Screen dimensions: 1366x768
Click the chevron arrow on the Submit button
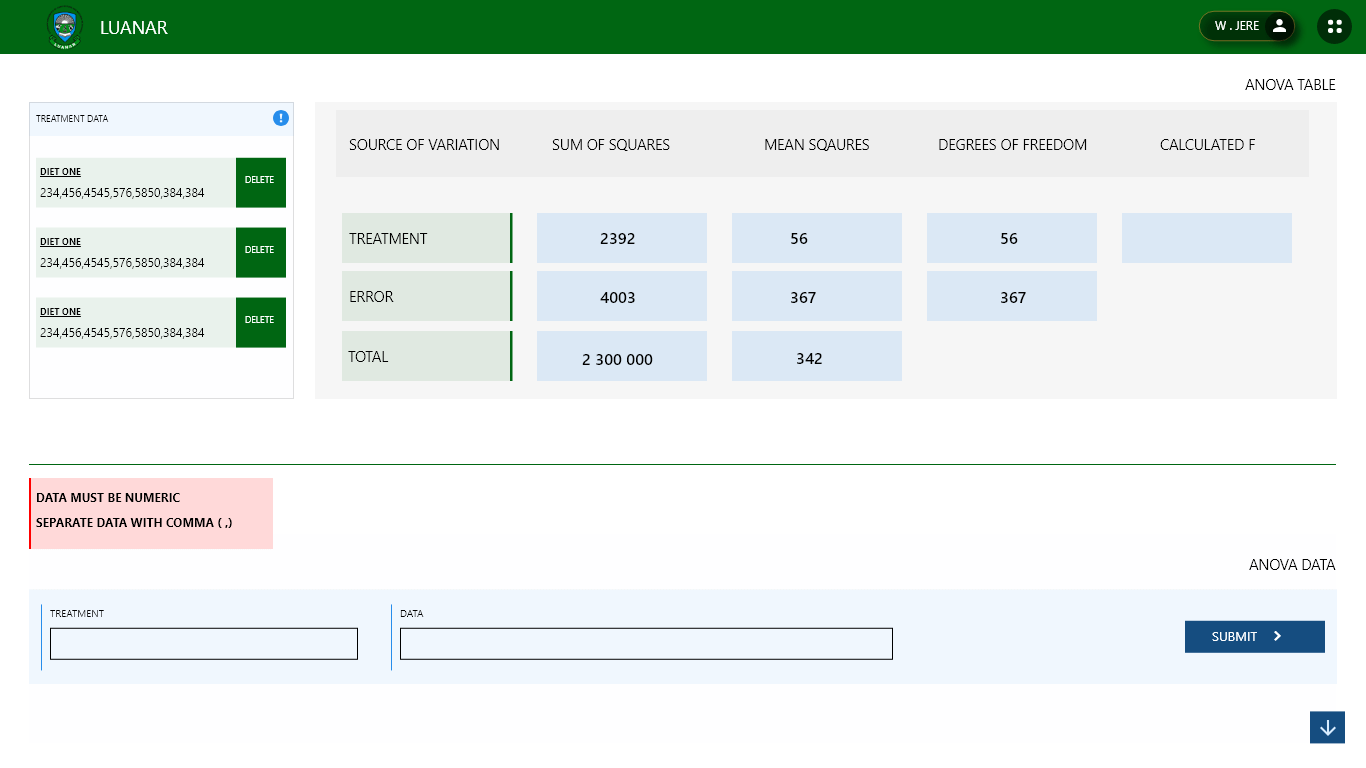pos(1278,636)
